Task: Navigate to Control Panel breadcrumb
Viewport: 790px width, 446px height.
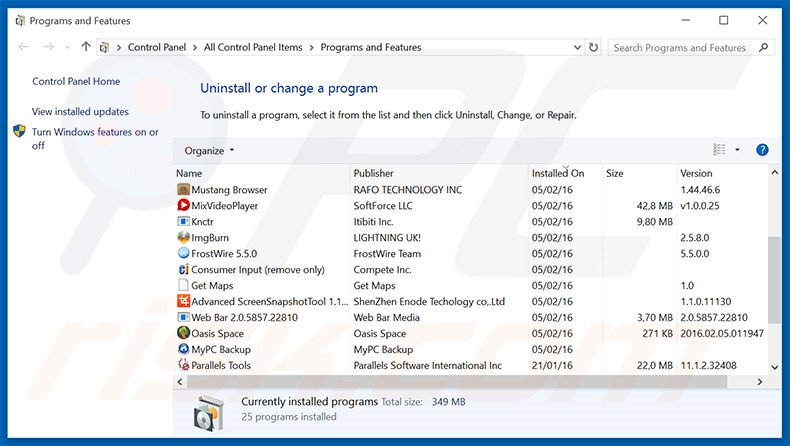Action: [157, 47]
